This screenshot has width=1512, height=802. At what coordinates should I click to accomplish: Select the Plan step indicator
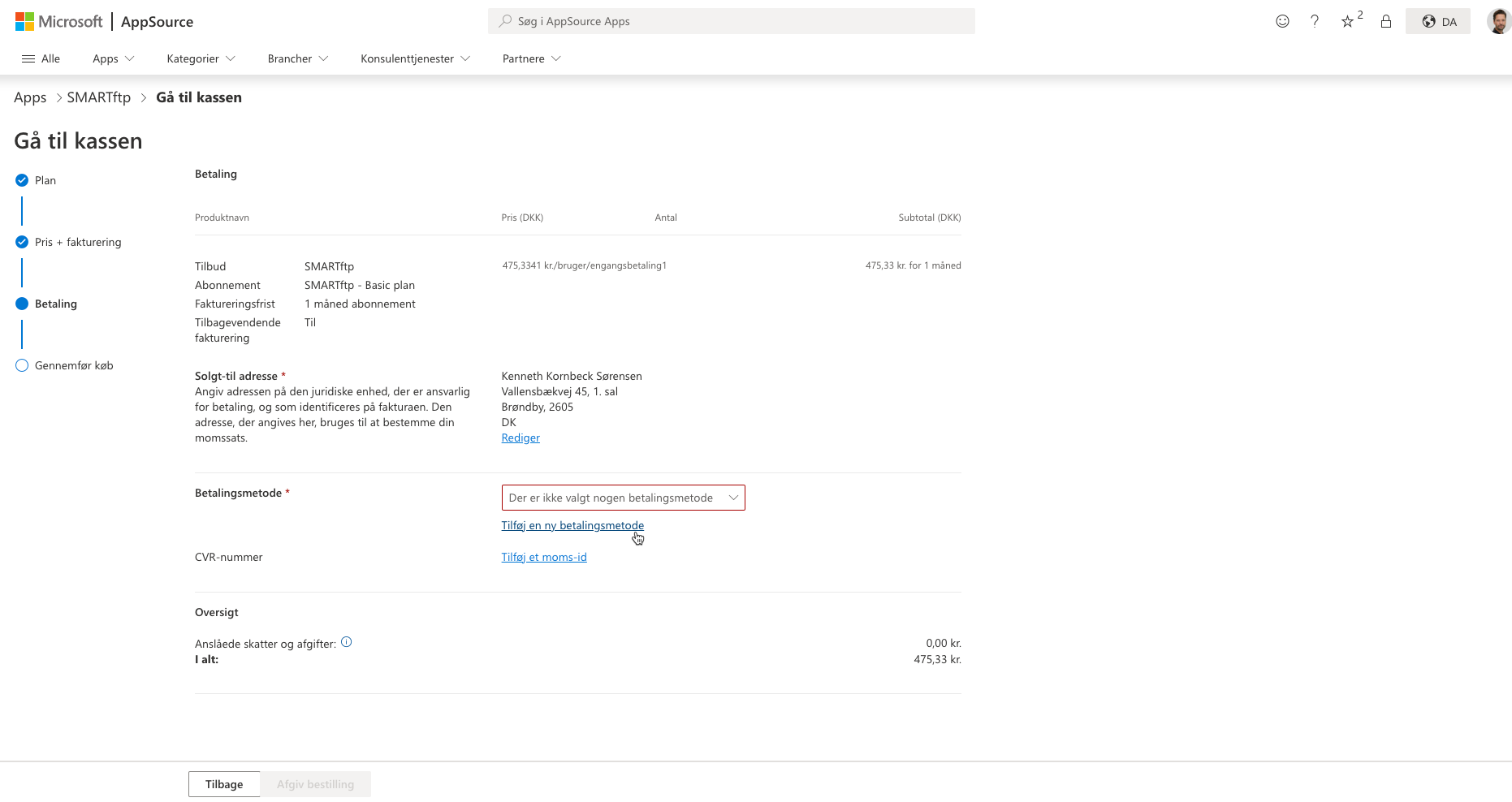pos(22,180)
